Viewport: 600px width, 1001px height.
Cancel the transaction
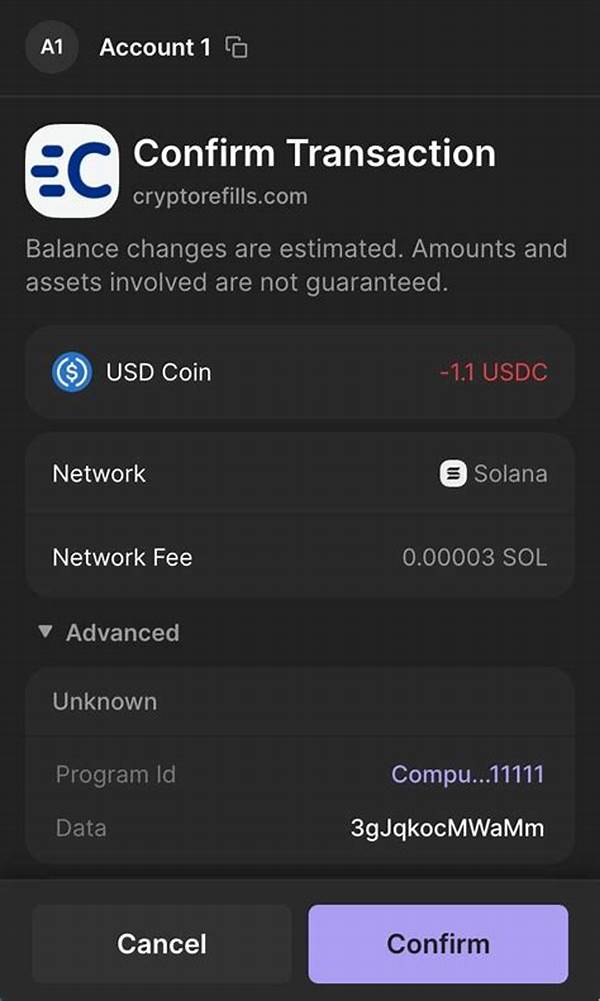point(162,943)
